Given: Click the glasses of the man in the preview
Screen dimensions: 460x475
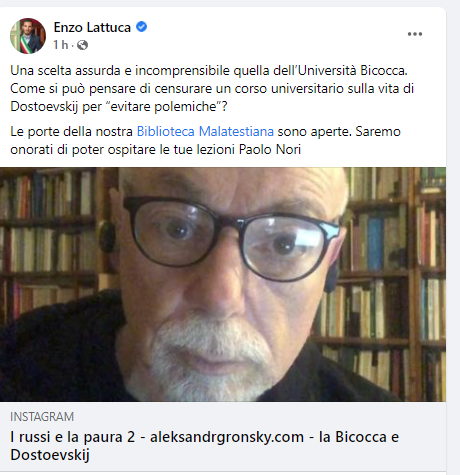Looking at the screenshot, I should tap(232, 238).
